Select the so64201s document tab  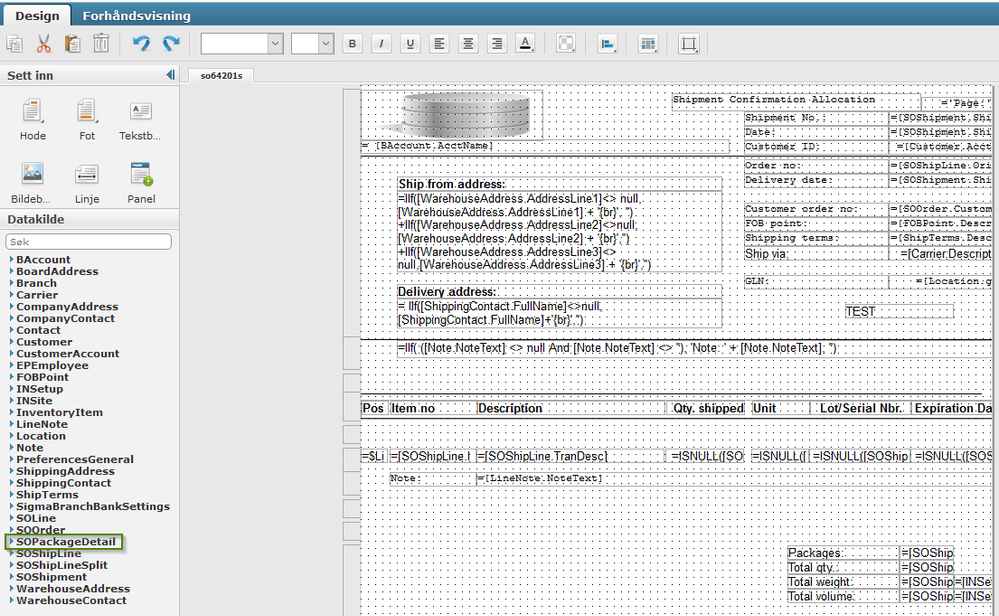(x=220, y=75)
